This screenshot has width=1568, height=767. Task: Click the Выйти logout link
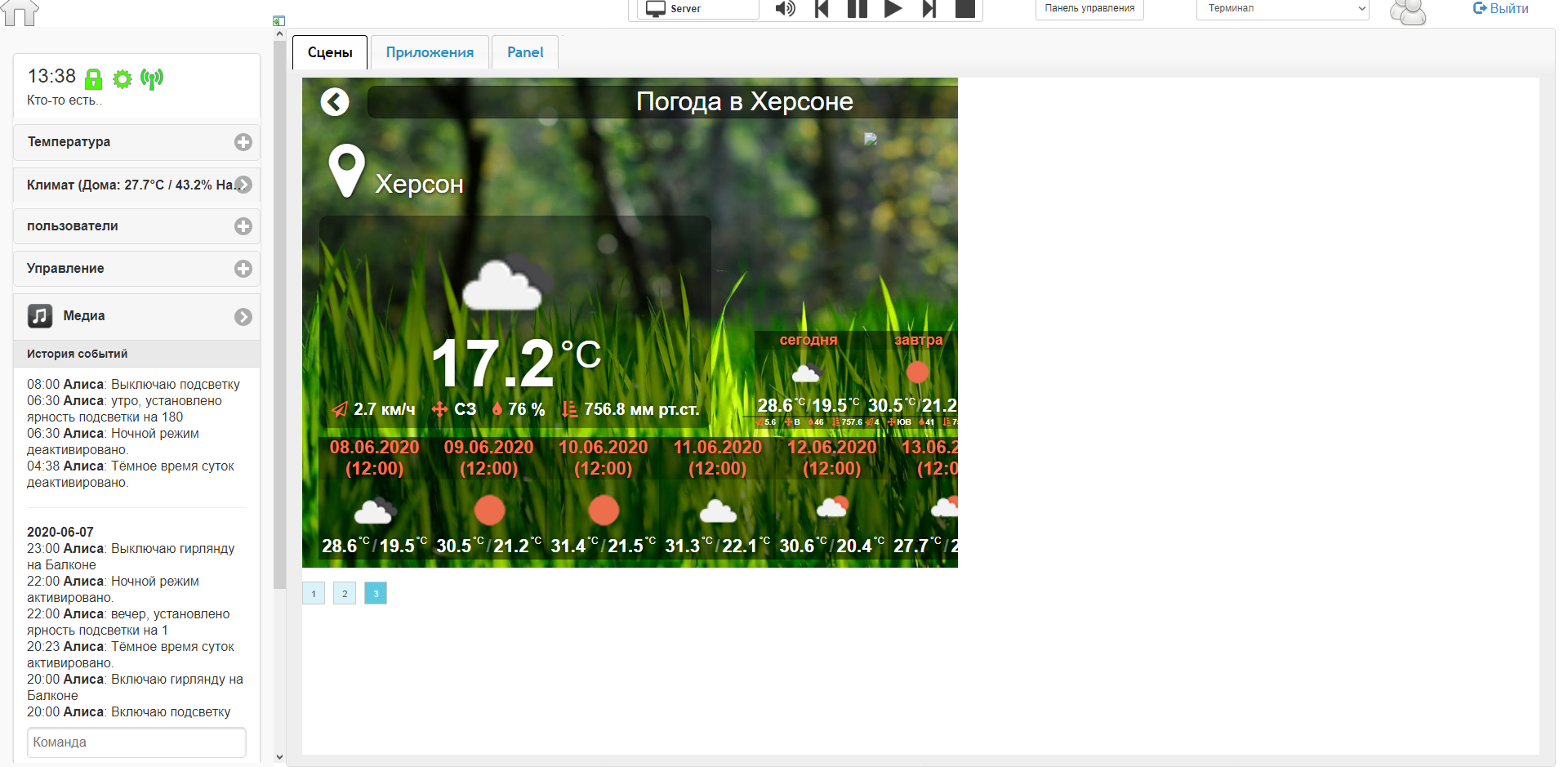click(x=1500, y=9)
